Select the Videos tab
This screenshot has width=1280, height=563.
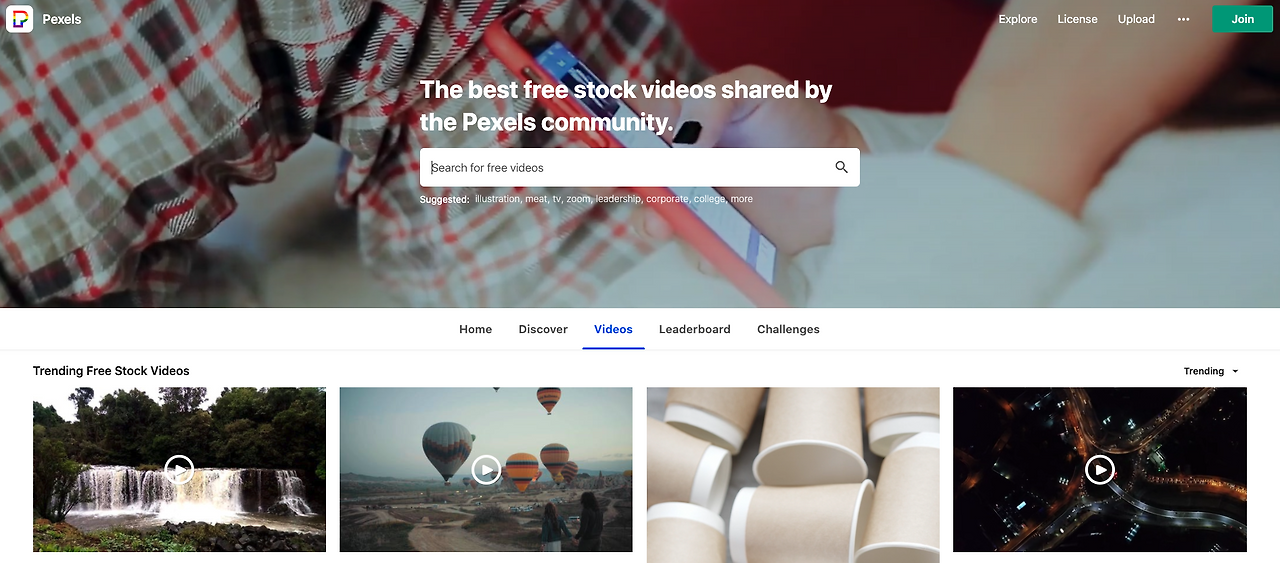coord(613,329)
